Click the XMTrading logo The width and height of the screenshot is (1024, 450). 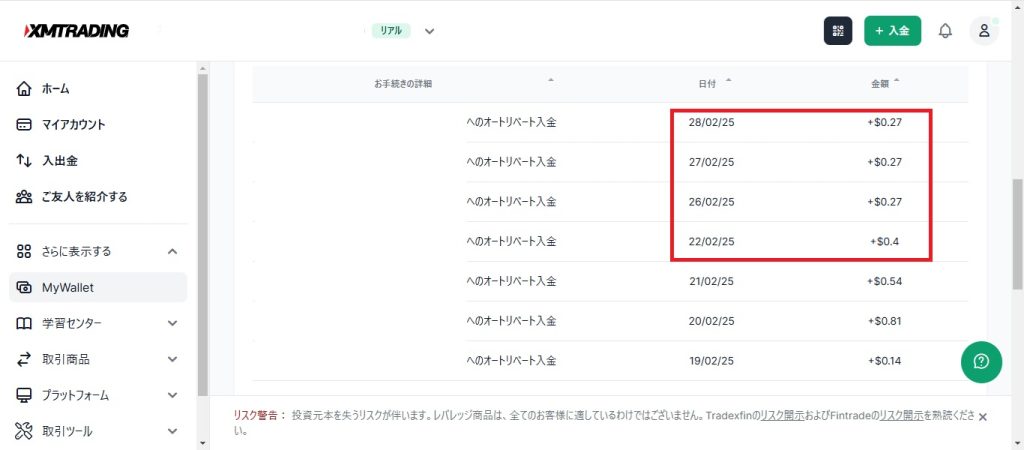click(76, 31)
